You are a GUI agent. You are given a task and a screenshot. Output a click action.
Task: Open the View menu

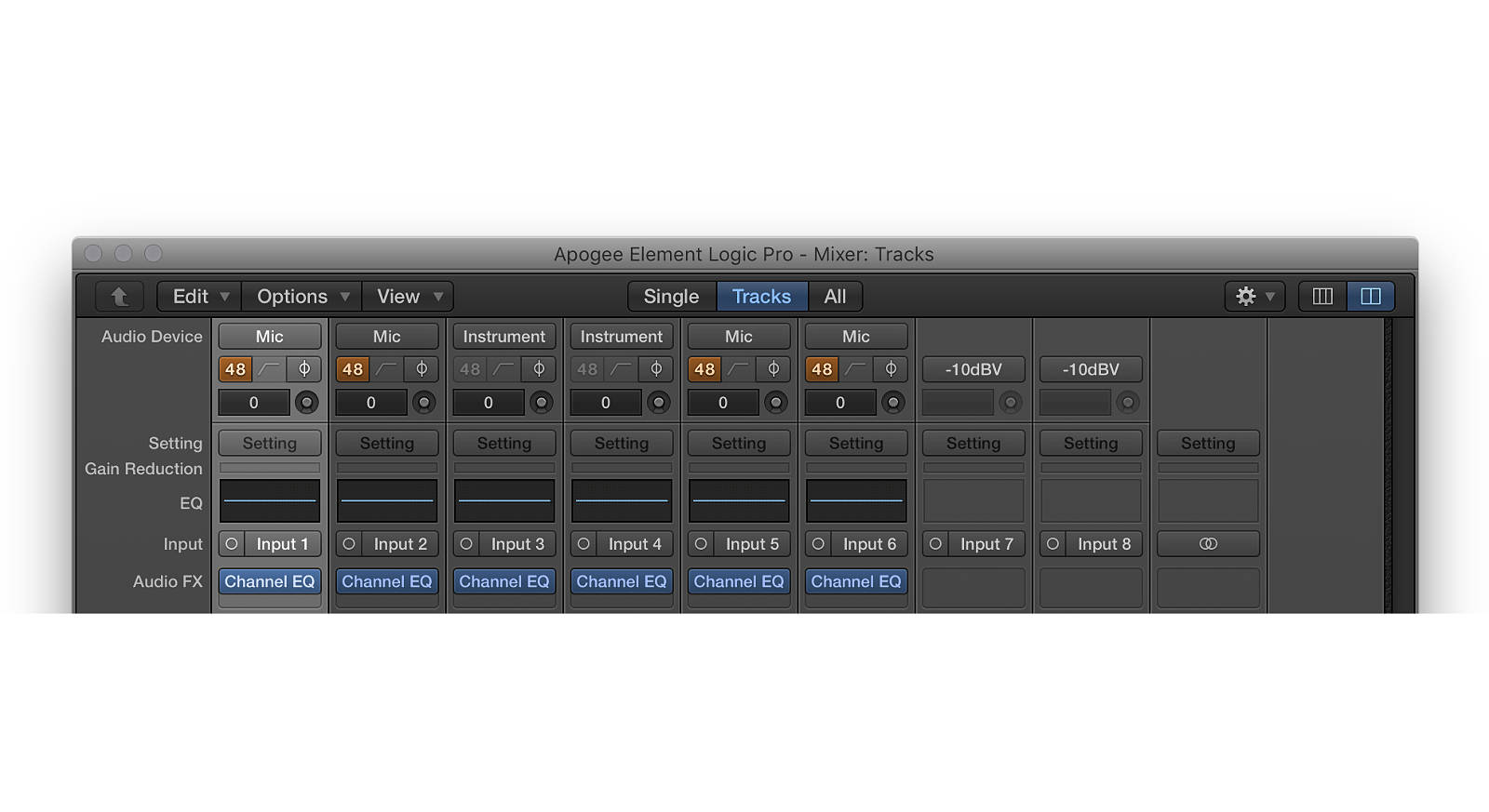click(409, 296)
